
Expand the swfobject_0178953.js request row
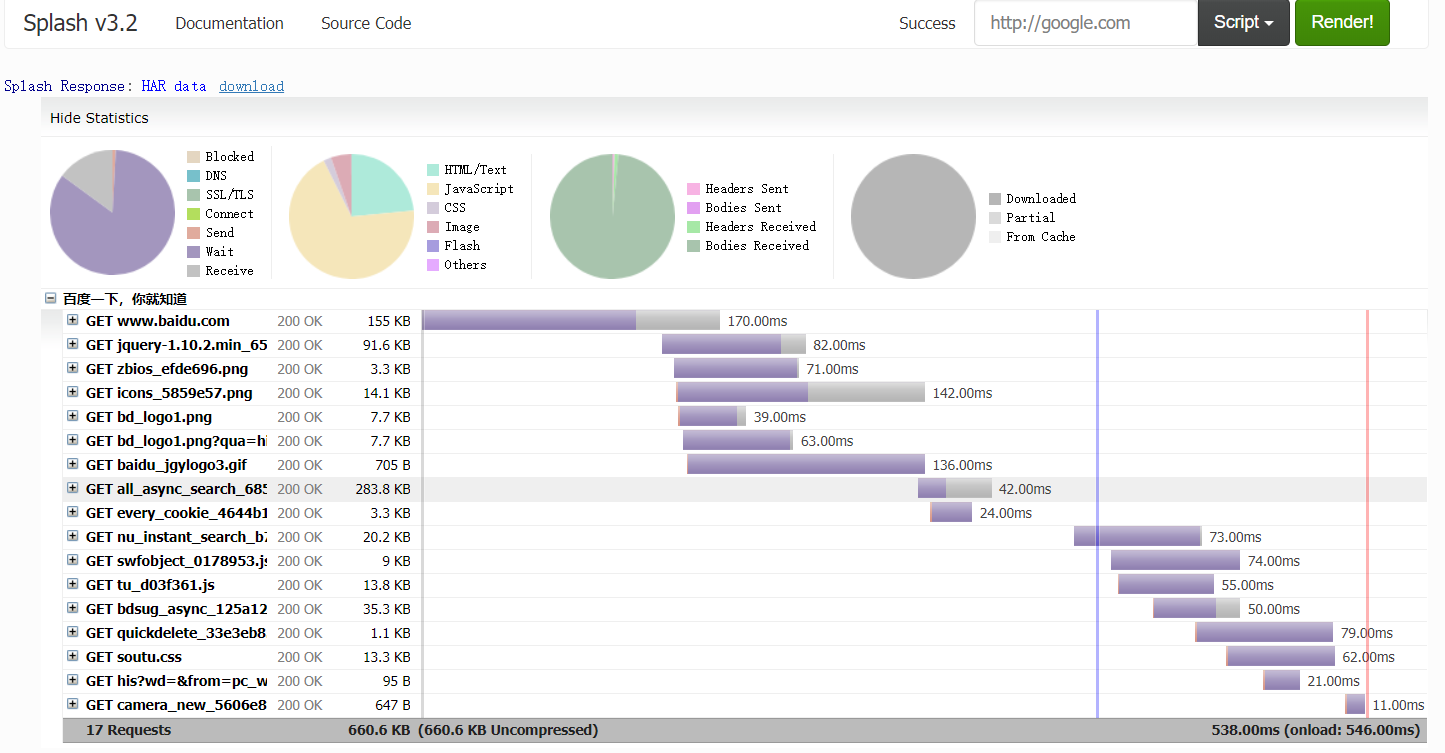tap(73, 560)
